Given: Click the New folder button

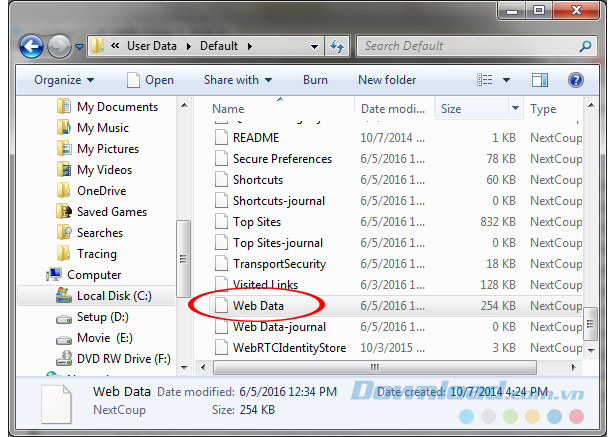Looking at the screenshot, I should (x=387, y=80).
